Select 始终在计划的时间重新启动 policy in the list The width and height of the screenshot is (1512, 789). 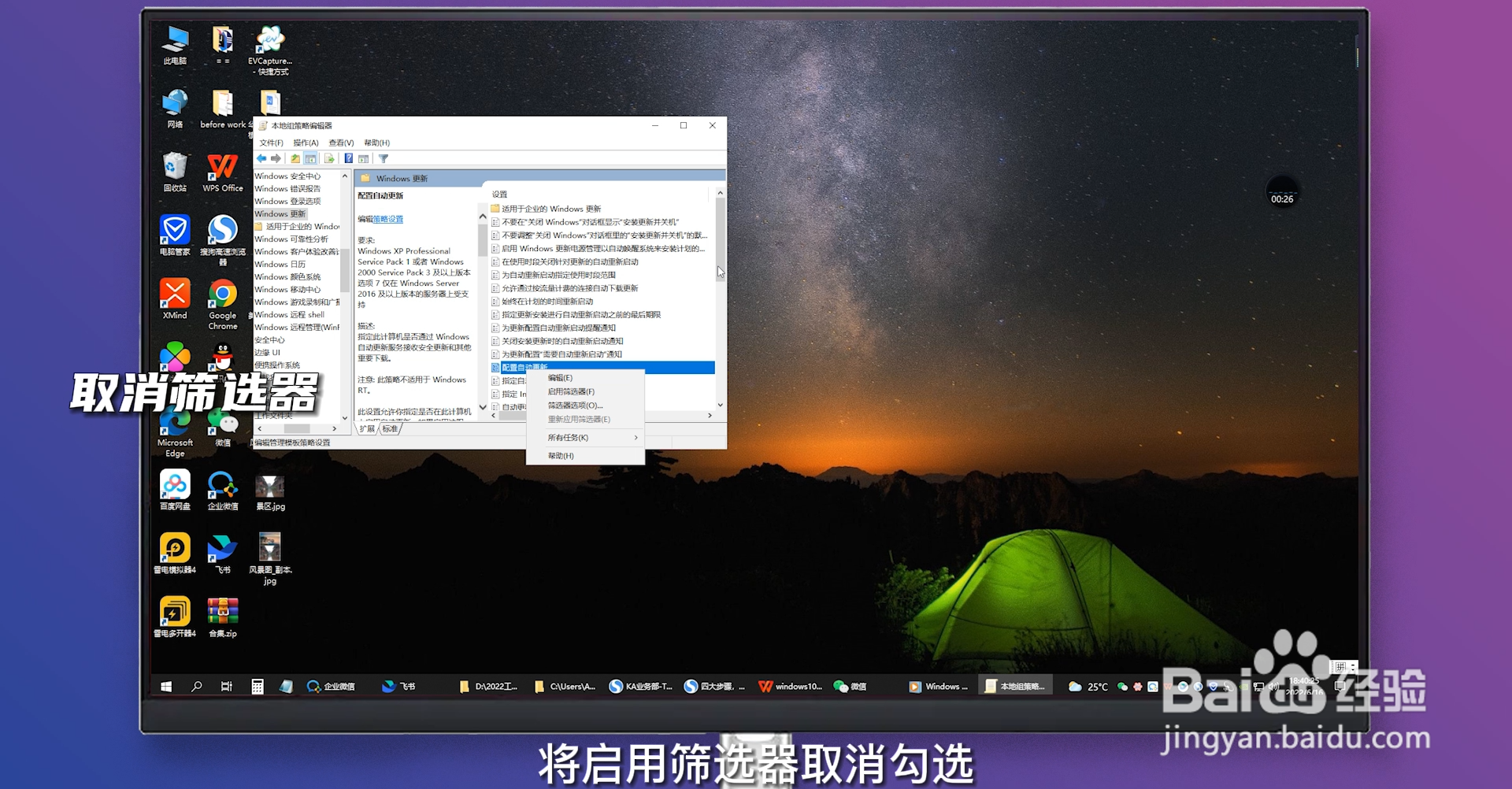547,302
